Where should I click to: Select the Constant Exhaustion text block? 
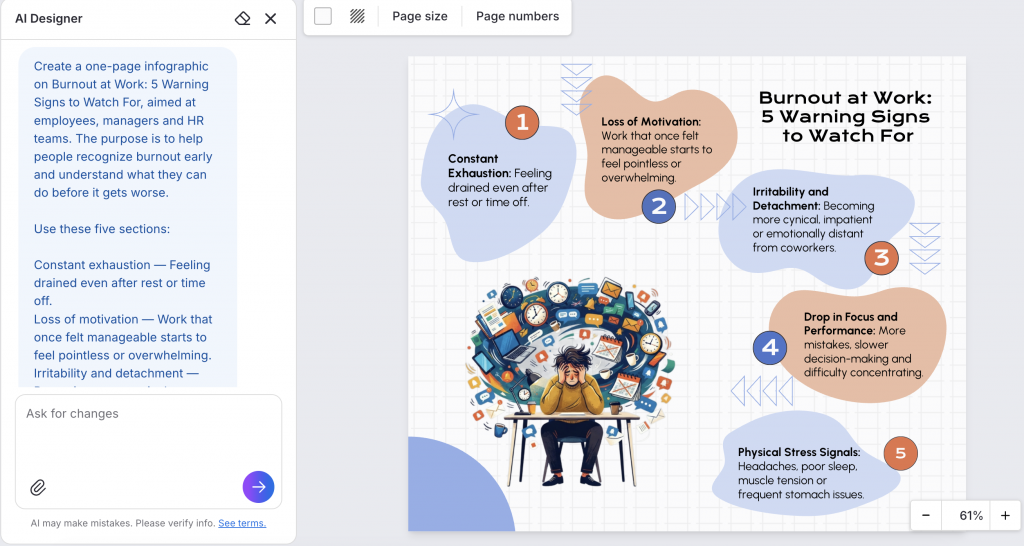(x=500, y=180)
